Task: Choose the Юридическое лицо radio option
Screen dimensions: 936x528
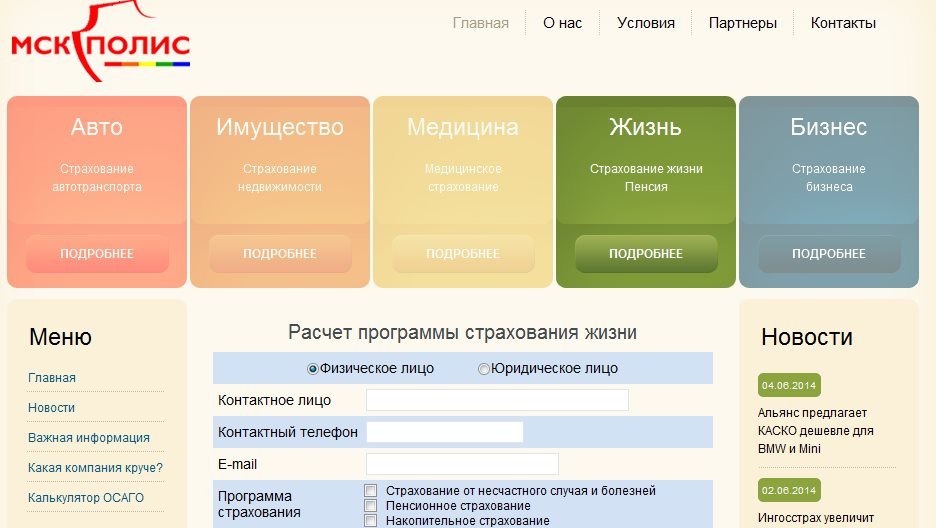Action: click(x=484, y=369)
